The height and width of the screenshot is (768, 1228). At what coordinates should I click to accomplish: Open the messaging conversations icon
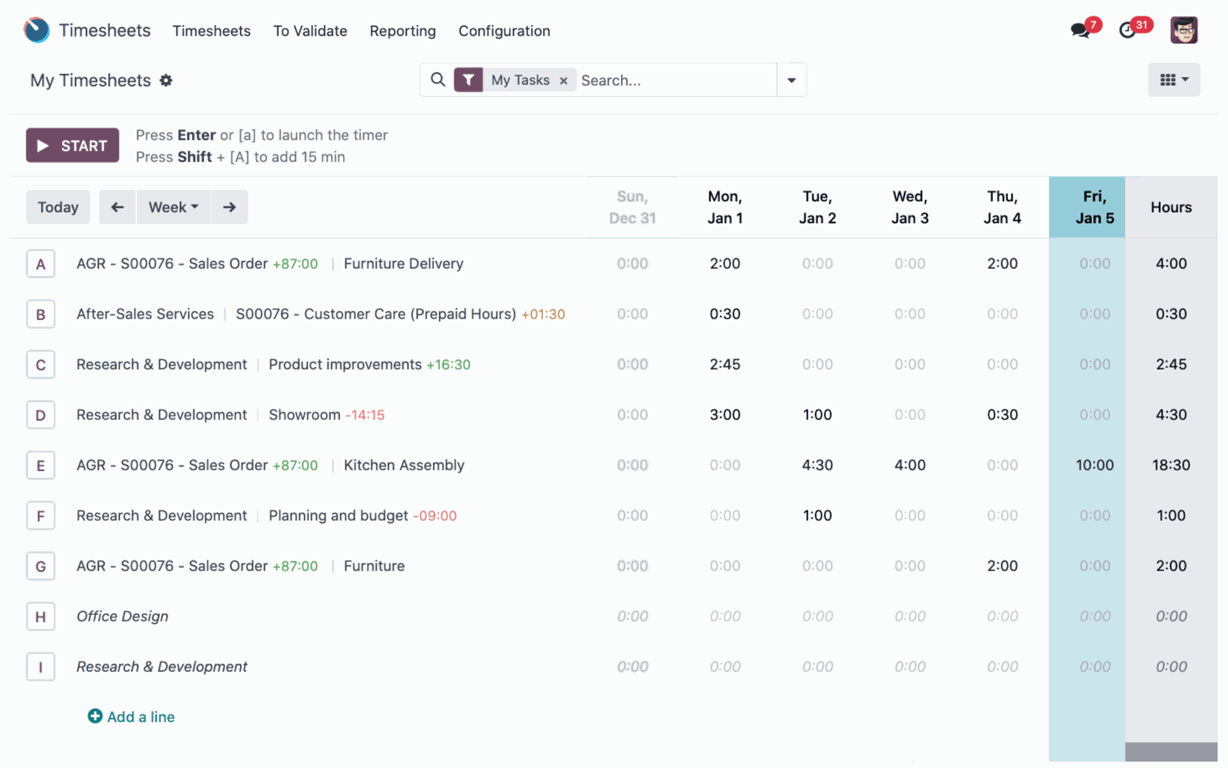pos(1080,29)
